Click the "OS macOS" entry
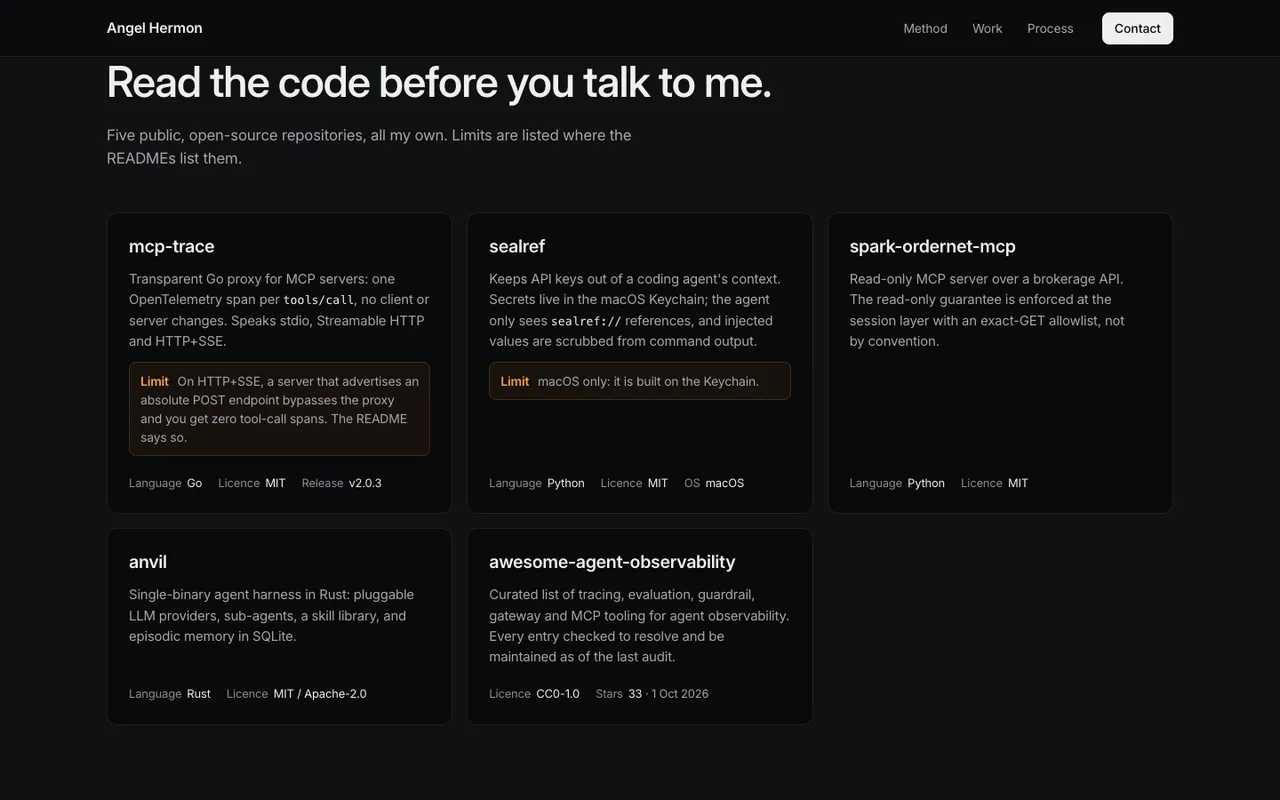The height and width of the screenshot is (800, 1280). click(714, 483)
